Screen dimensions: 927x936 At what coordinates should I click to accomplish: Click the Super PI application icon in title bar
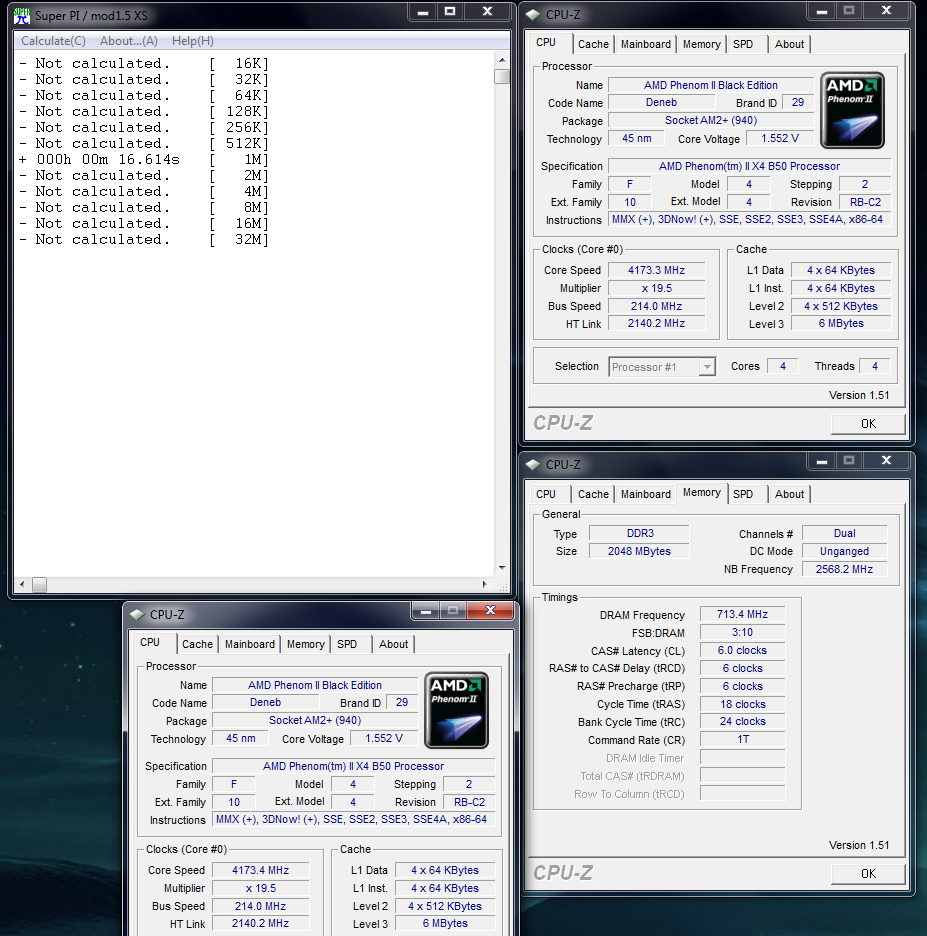[x=22, y=16]
